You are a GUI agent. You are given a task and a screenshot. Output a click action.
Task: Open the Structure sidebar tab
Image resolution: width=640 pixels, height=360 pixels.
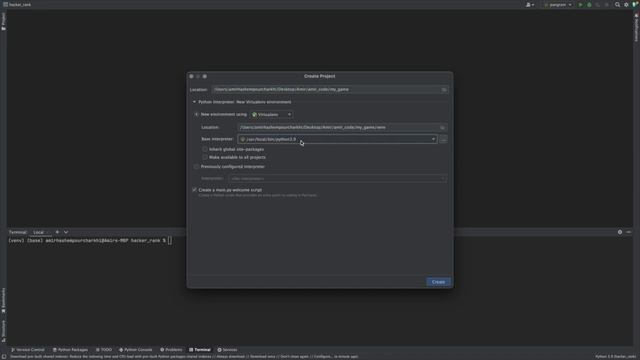(x=3, y=331)
